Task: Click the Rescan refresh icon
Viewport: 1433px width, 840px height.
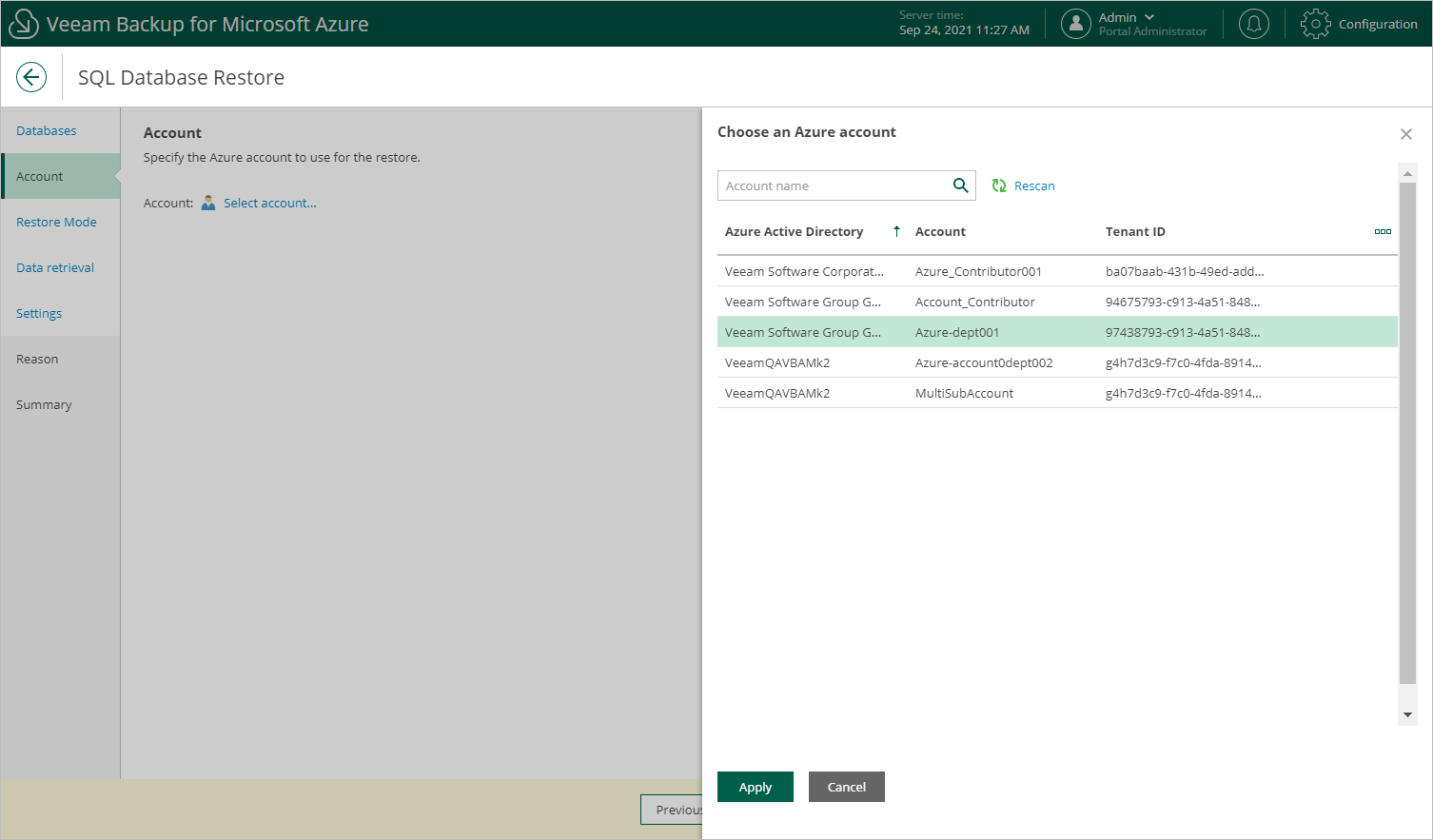Action: point(999,186)
